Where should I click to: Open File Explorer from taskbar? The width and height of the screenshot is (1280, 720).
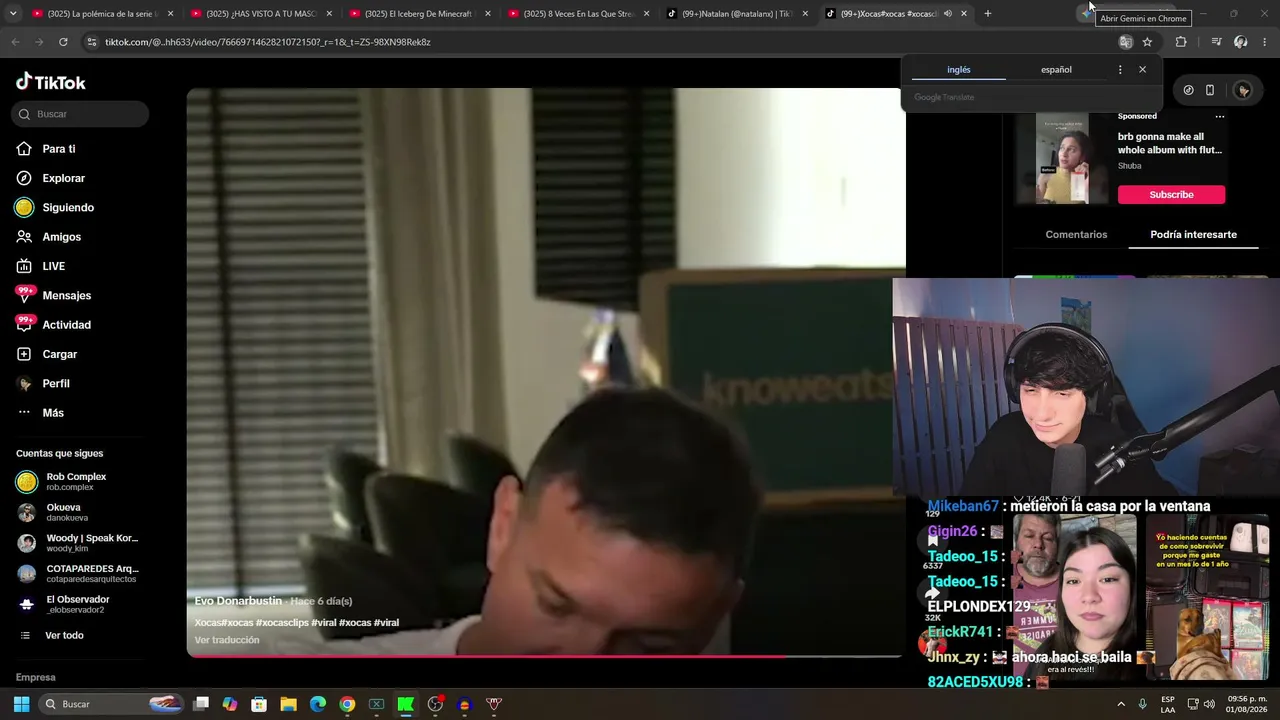pos(288,704)
